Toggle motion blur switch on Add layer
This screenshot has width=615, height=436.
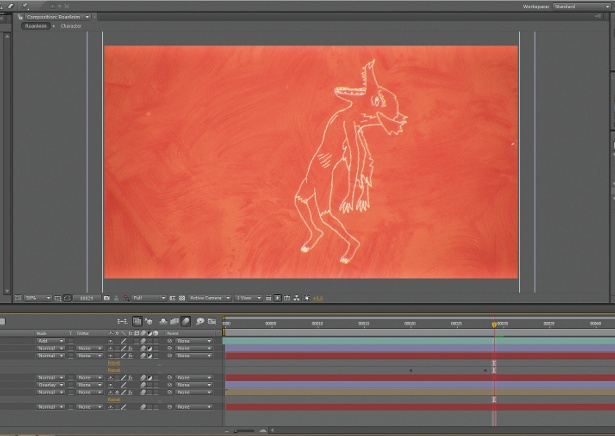click(143, 341)
